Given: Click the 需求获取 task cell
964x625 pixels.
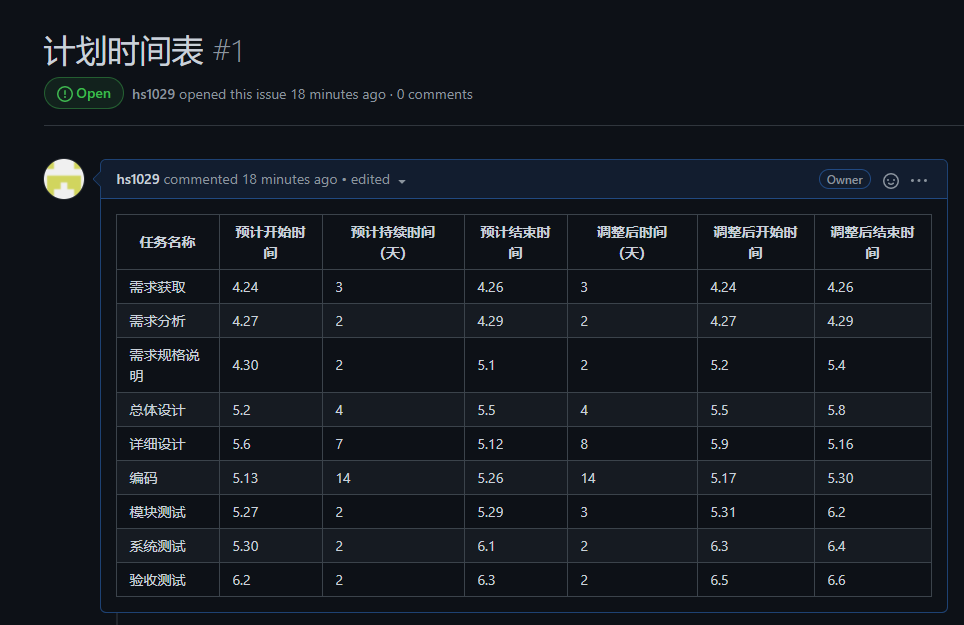Looking at the screenshot, I should 158,287.
